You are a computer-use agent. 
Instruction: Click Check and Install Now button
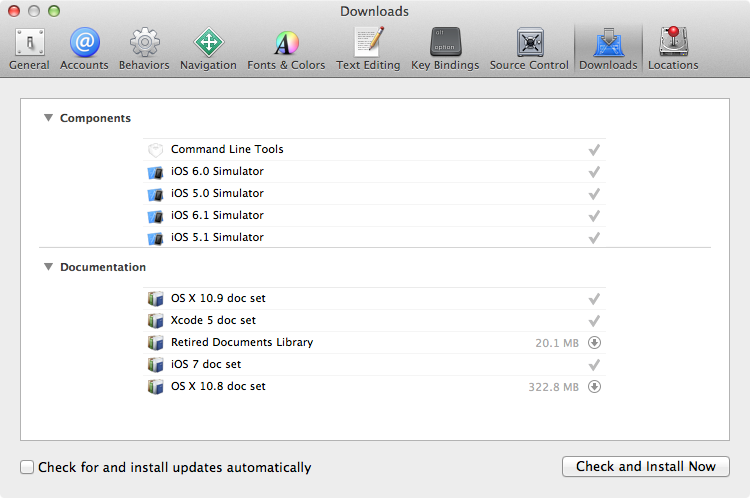[x=646, y=466]
